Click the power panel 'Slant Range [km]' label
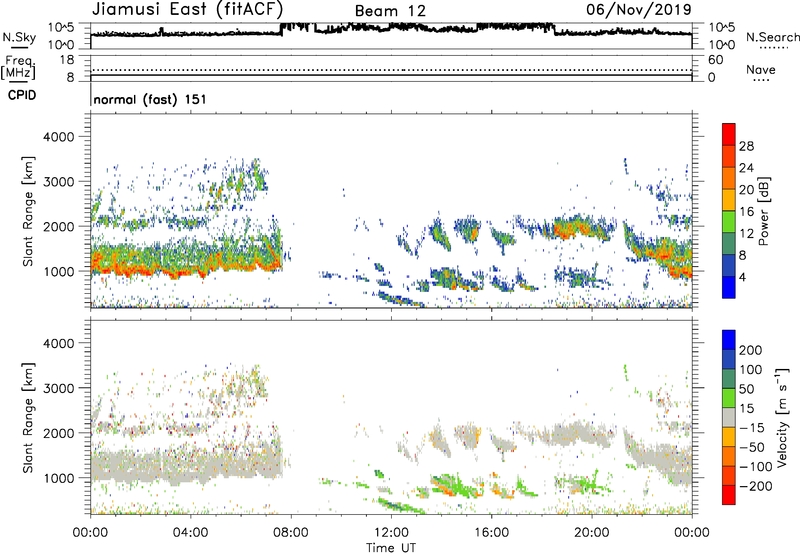Viewport: 800px width, 554px height. point(28,211)
